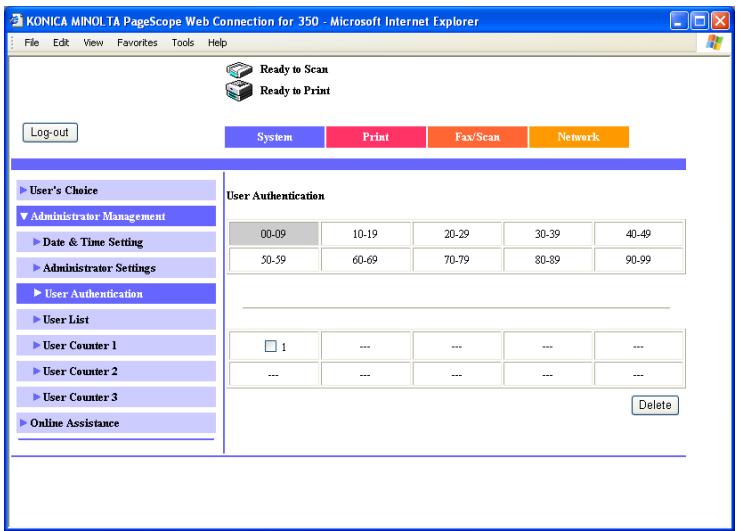Select the 80-89 user range
The image size is (737, 531).
click(x=548, y=260)
